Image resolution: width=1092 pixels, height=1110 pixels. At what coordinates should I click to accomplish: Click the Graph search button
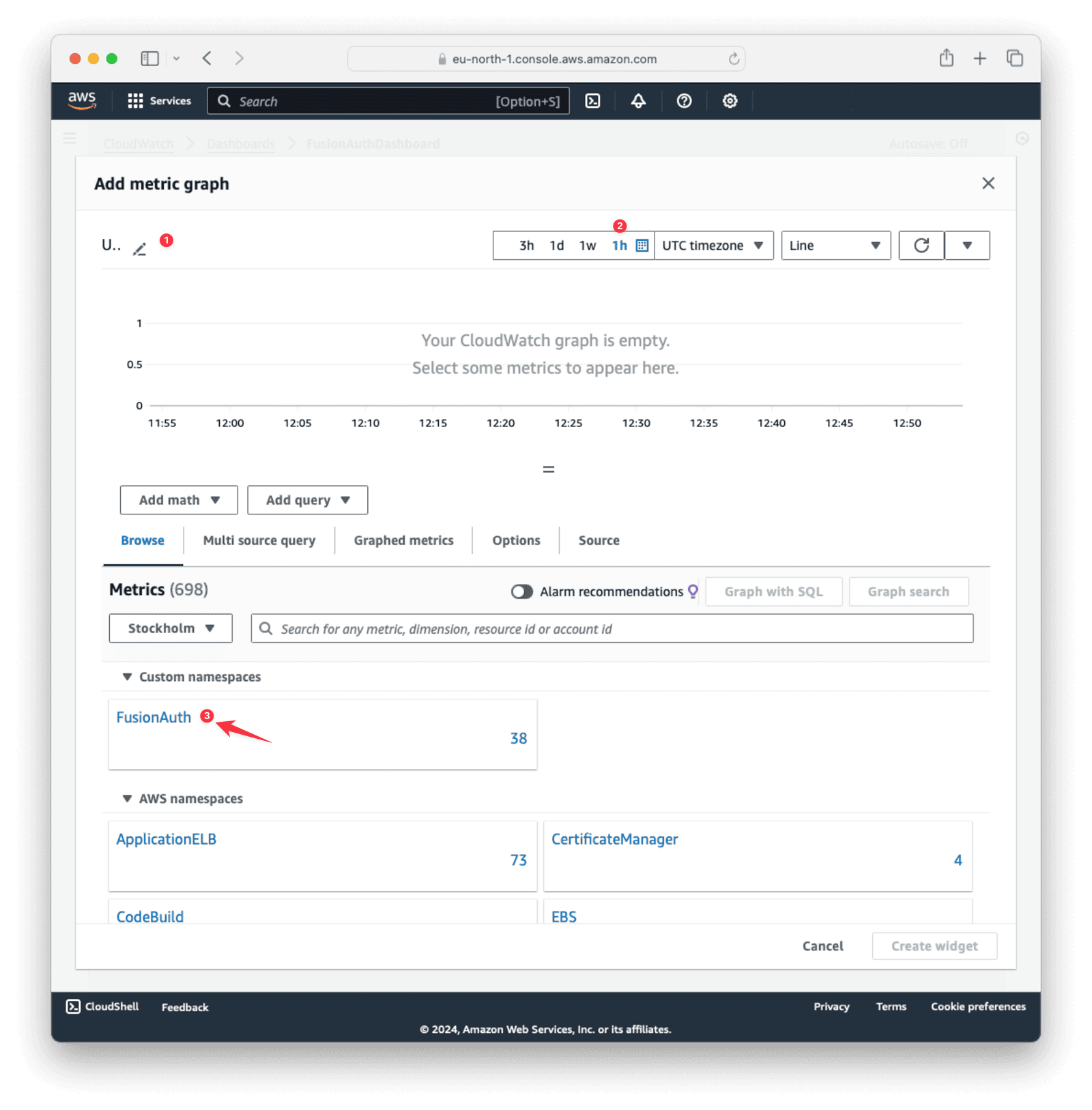[908, 591]
